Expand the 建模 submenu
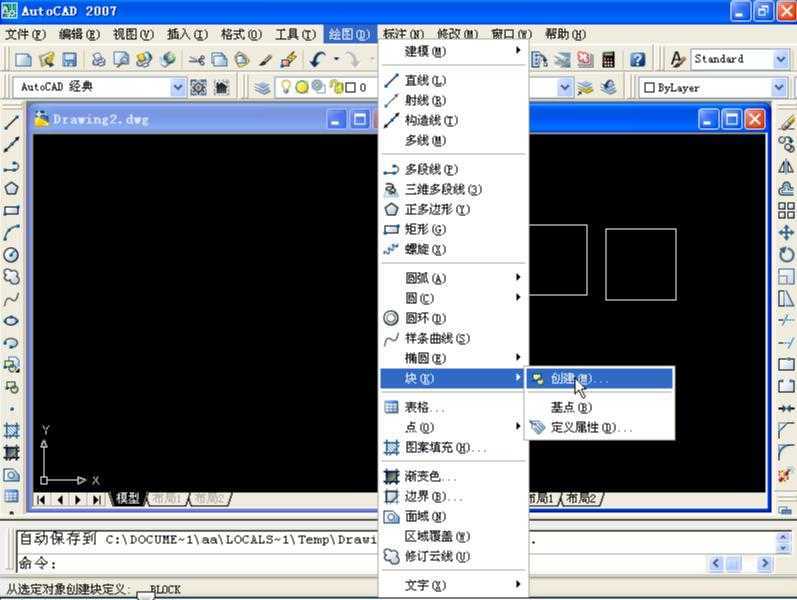The height and width of the screenshot is (600, 797). [453, 50]
